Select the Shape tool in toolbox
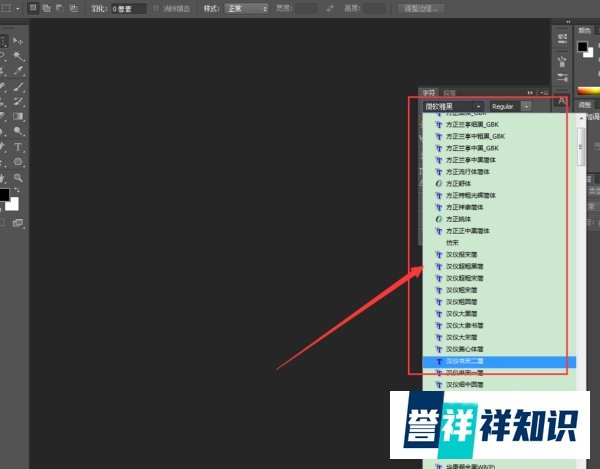Screen dimensions: 600x469 tap(18, 162)
